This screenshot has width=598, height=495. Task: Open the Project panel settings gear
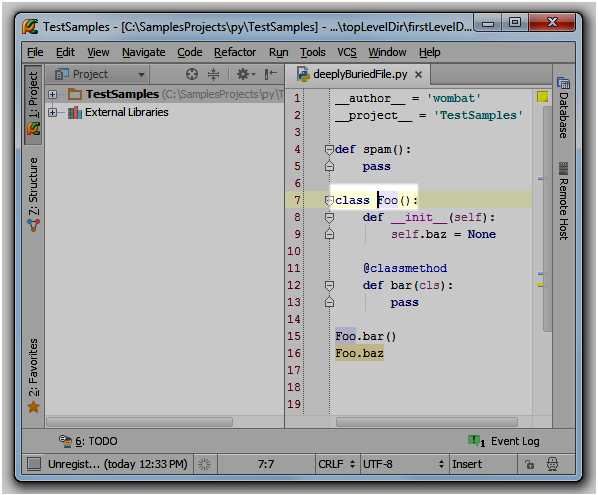click(x=245, y=74)
